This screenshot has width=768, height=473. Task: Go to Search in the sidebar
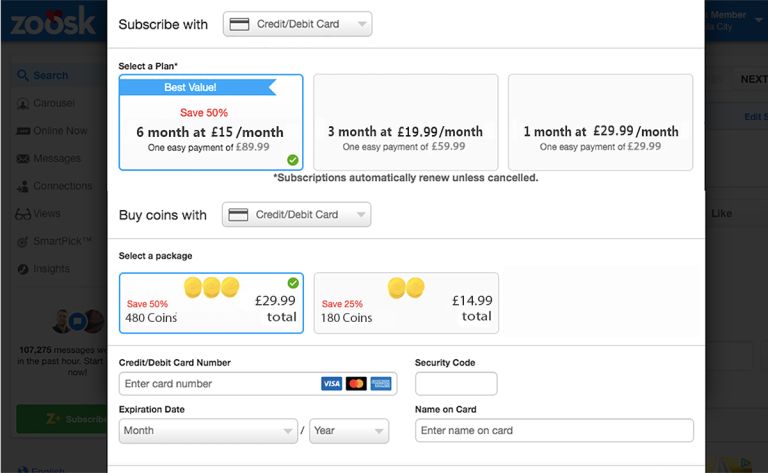50,75
